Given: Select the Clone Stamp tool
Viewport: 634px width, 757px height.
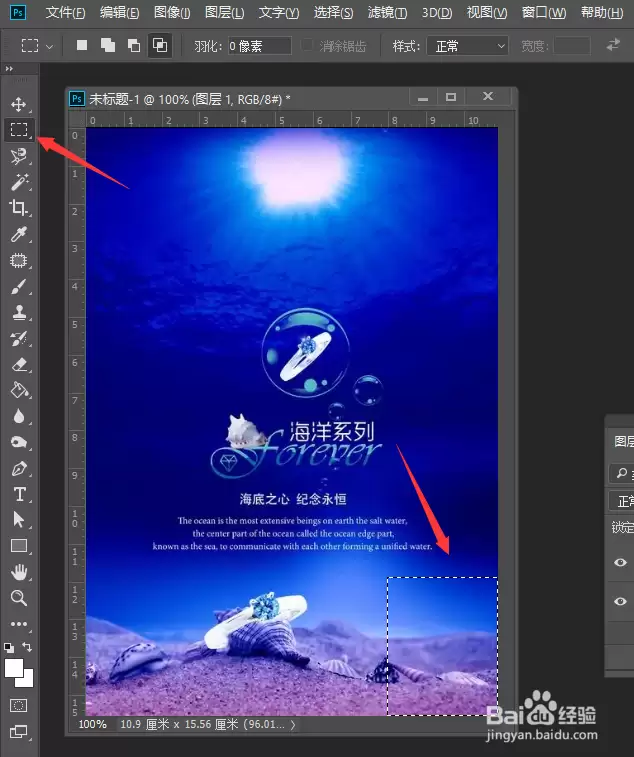Looking at the screenshot, I should coord(19,312).
